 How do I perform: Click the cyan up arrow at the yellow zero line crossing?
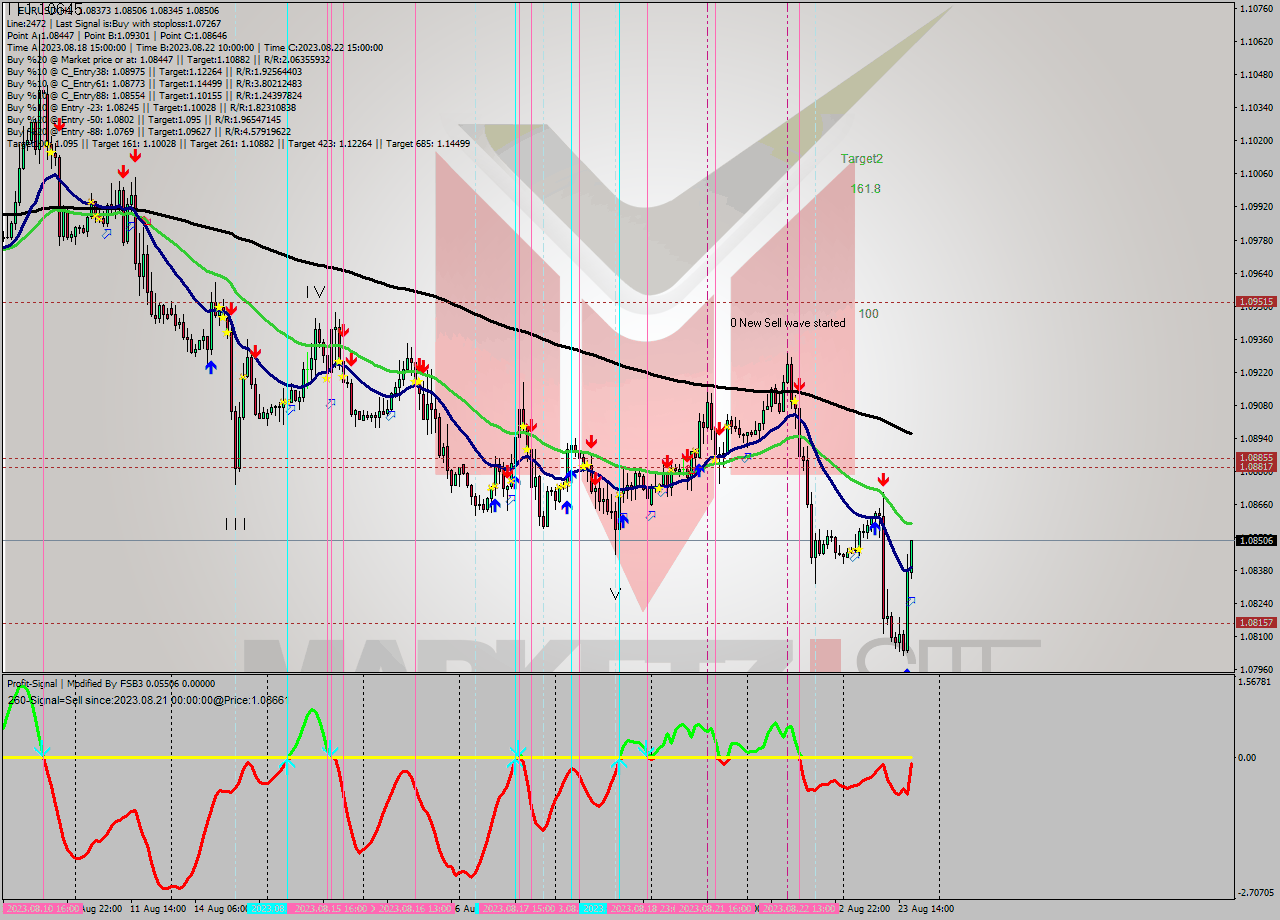[289, 765]
